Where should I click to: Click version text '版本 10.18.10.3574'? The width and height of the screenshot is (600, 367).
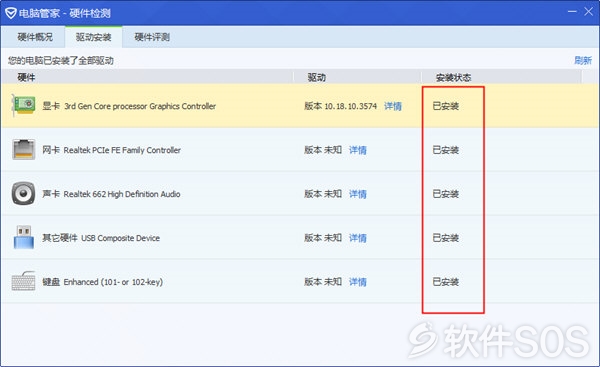341,106
